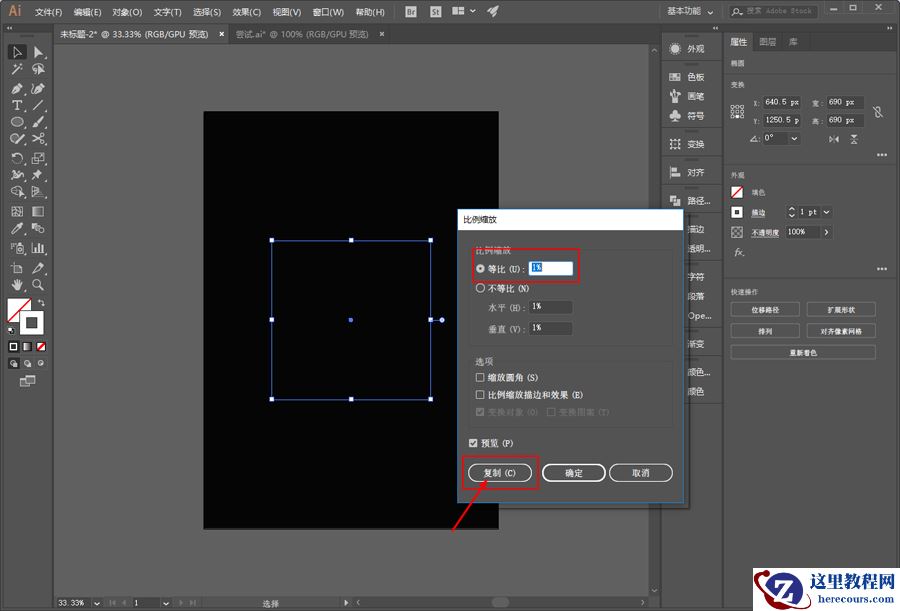Click the 复制 button in the dialog
This screenshot has width=900, height=611.
pos(500,472)
